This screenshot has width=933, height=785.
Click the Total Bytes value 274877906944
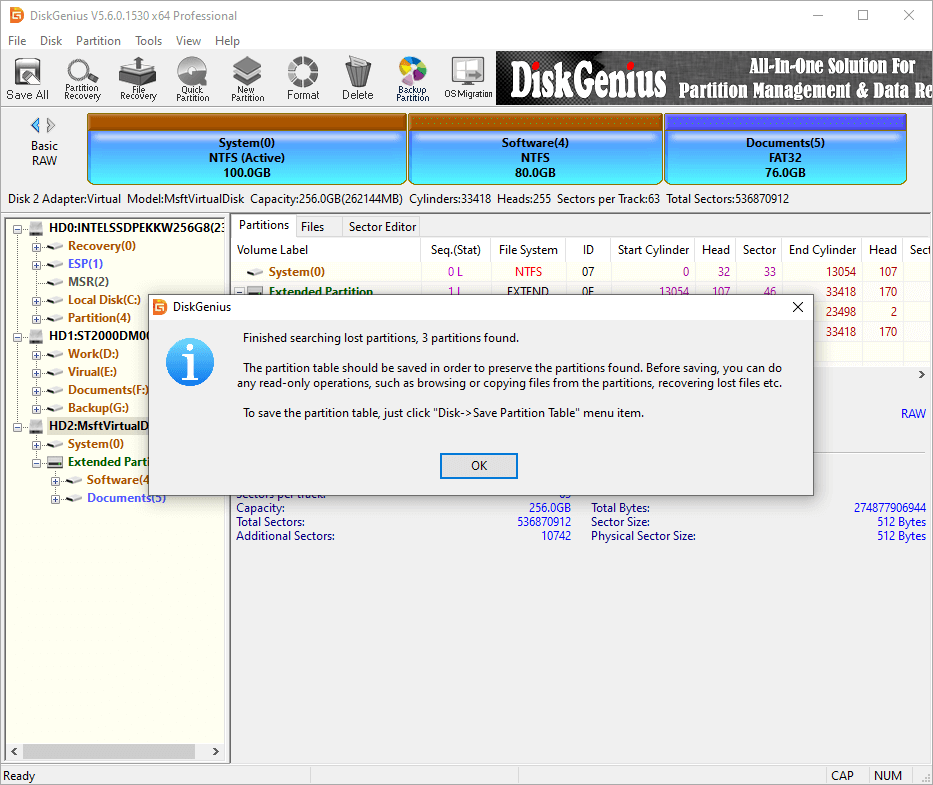[x=890, y=508]
